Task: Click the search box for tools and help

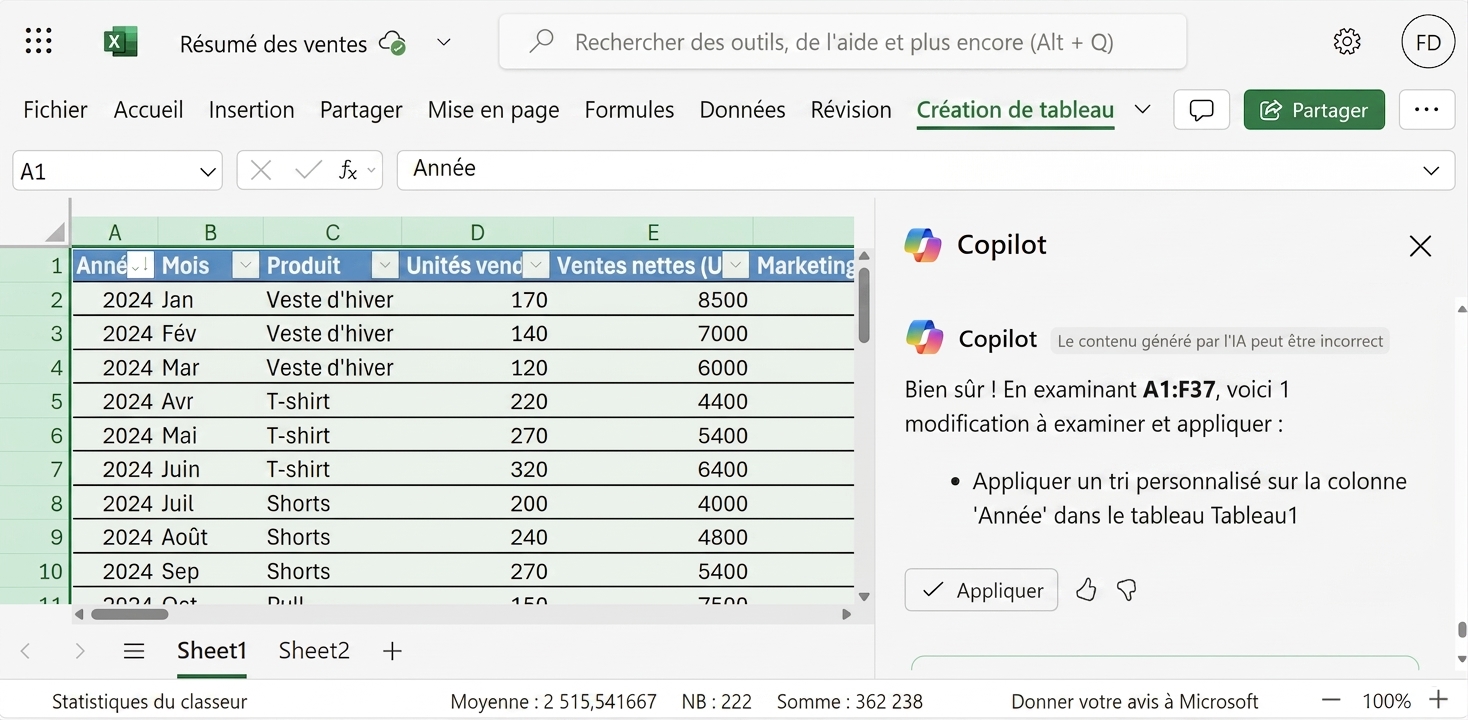Action: coord(842,42)
